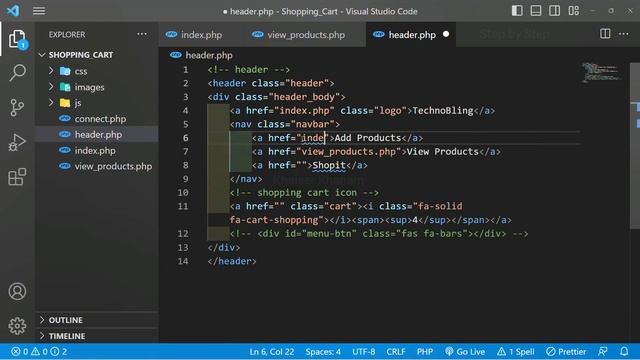Open the 1 Spell warning status
Viewport: 640px width, 360px height.
pyautogui.click(x=516, y=351)
